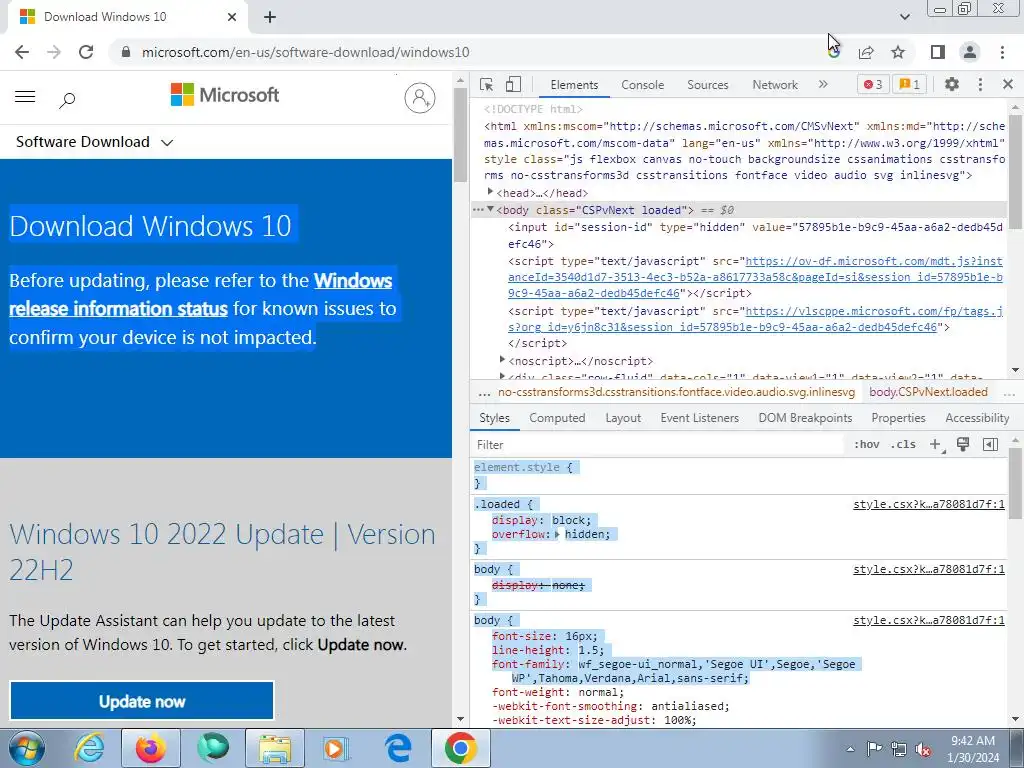1024x768 pixels.
Task: Click the Microsoft page search magnifier
Action: 67,100
